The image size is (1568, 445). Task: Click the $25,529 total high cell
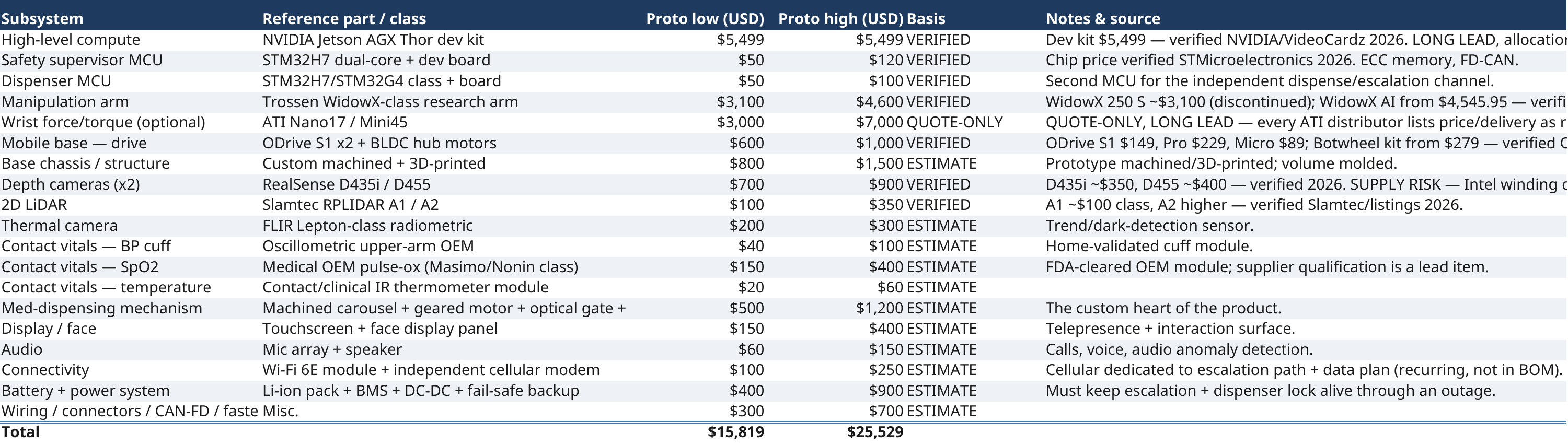coord(875,431)
